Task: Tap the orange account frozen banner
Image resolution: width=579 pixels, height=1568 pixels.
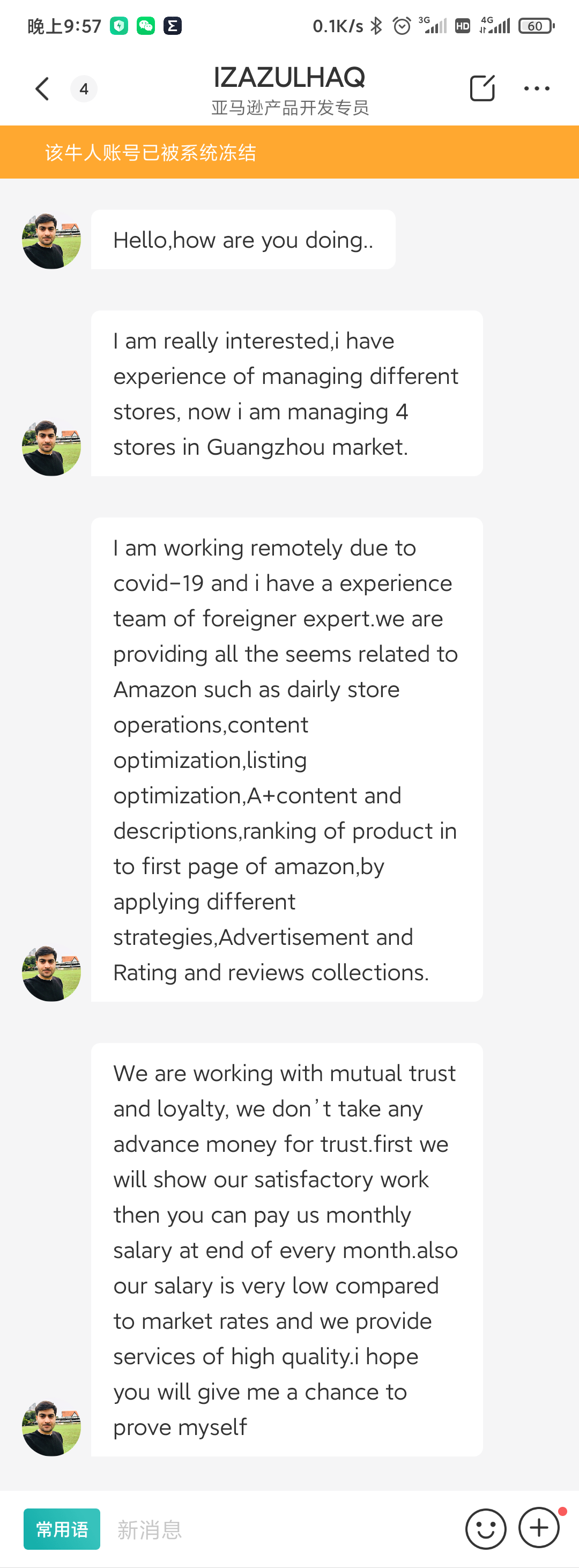Action: [289, 152]
